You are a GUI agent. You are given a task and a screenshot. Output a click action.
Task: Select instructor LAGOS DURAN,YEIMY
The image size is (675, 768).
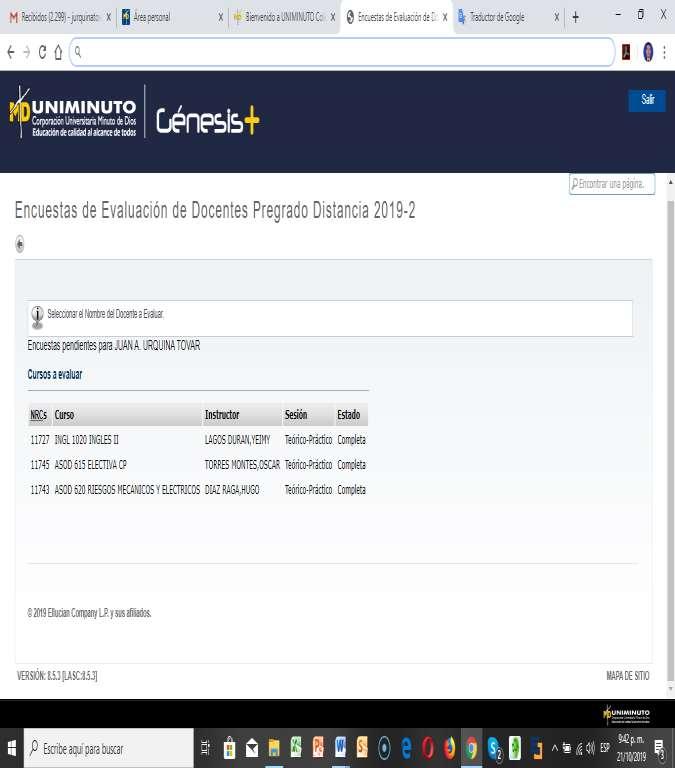[x=237, y=440]
